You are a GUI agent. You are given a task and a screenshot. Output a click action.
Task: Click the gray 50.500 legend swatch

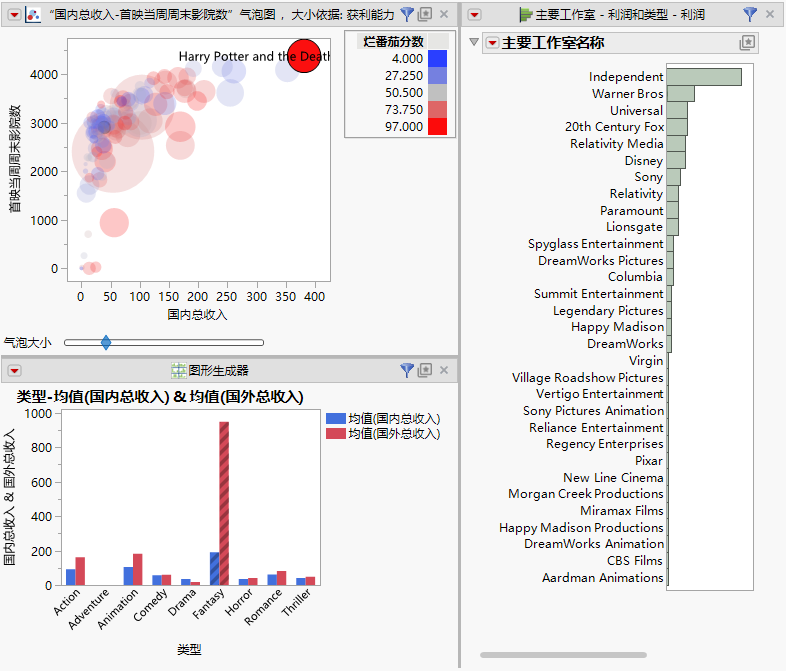437,93
